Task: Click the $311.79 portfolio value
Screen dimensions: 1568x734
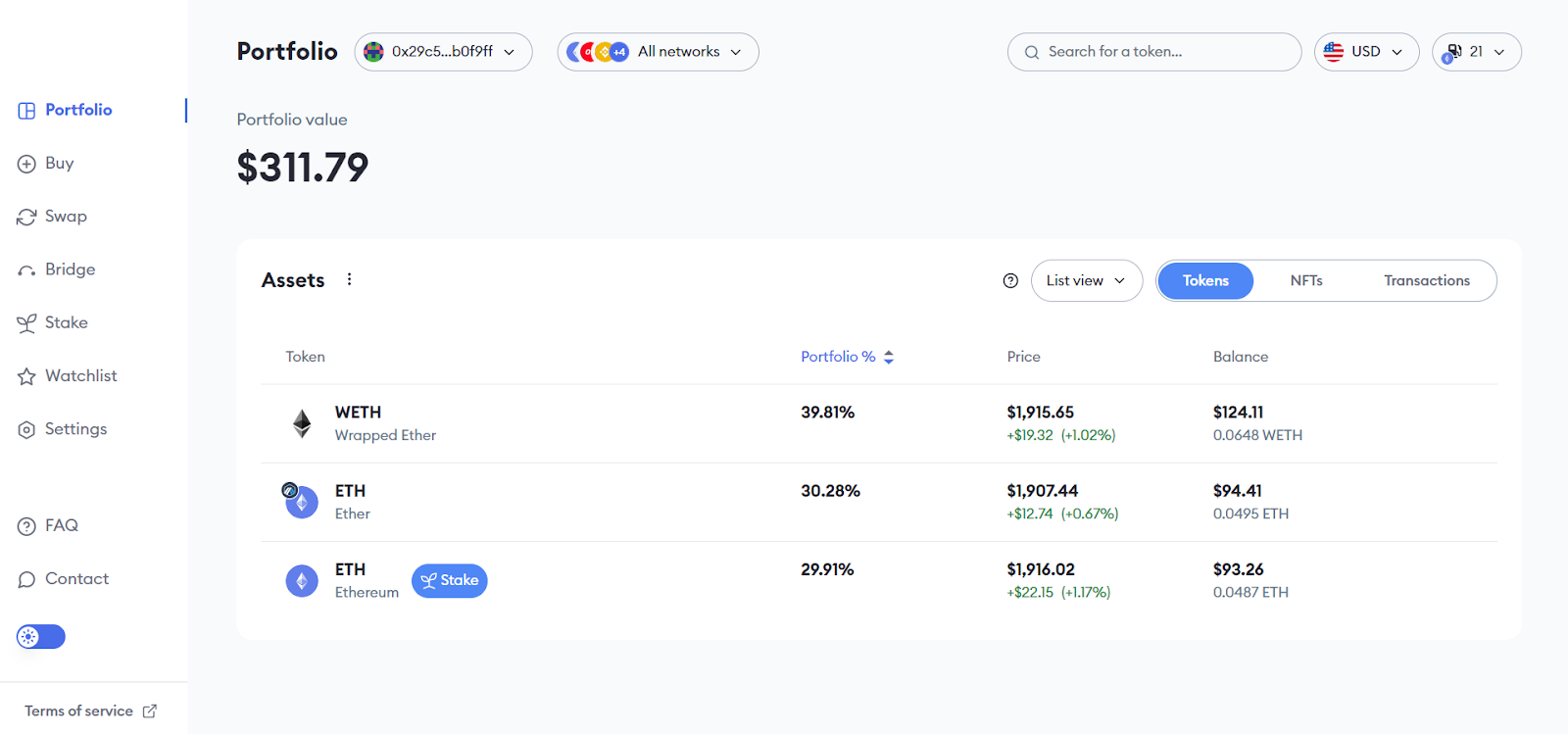Action: click(x=303, y=168)
